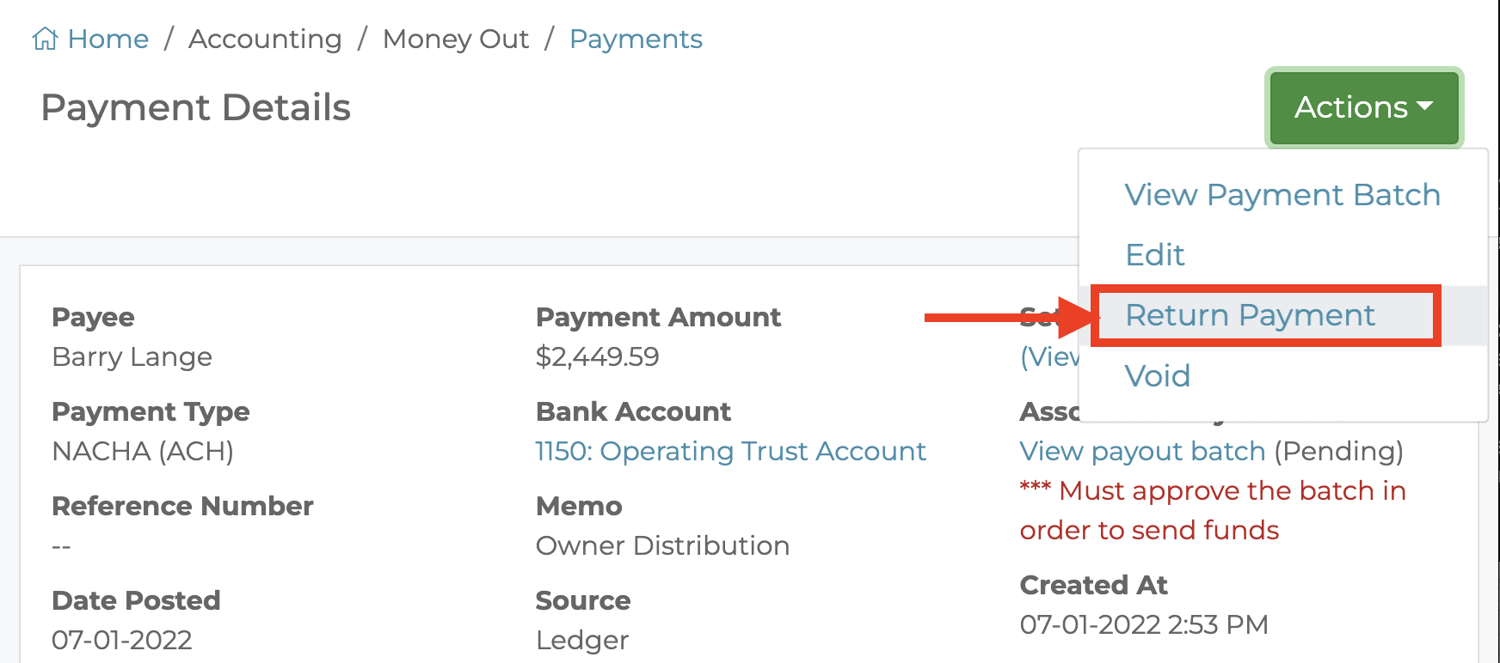1500x663 pixels.
Task: Click the home icon in the breadcrumb
Action: pos(44,37)
